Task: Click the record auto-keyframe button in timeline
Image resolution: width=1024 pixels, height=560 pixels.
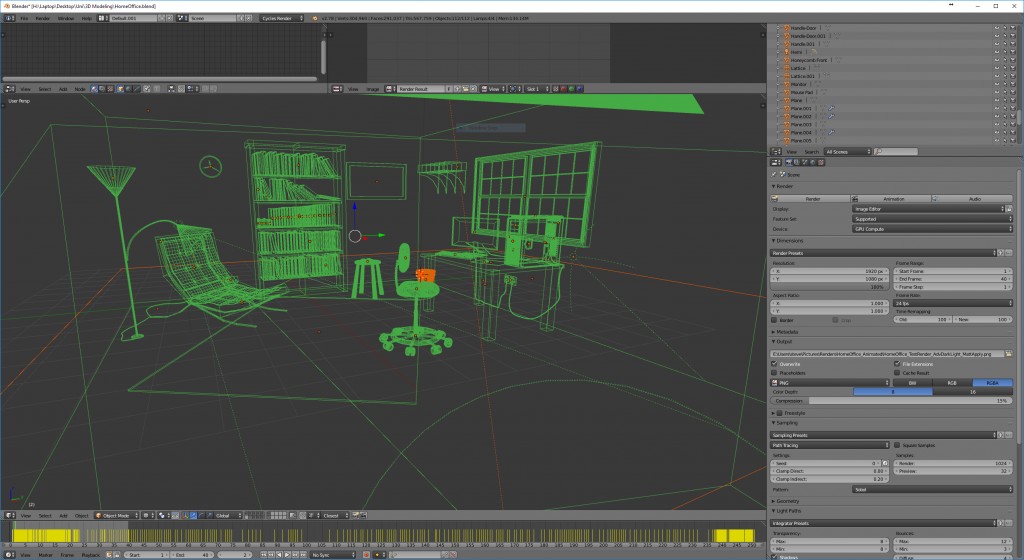Action: pyautogui.click(x=365, y=554)
